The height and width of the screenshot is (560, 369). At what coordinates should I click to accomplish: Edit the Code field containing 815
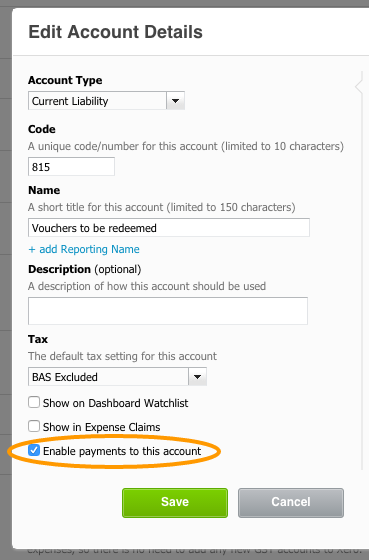(71, 166)
